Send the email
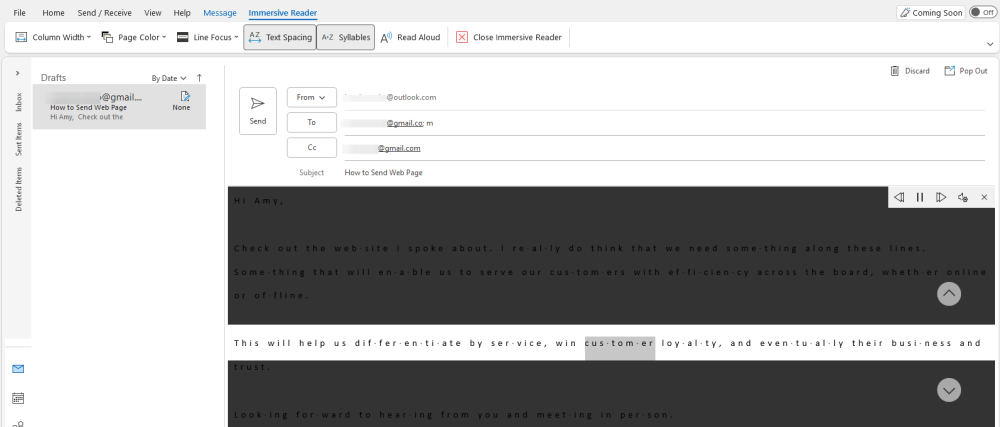 click(258, 111)
